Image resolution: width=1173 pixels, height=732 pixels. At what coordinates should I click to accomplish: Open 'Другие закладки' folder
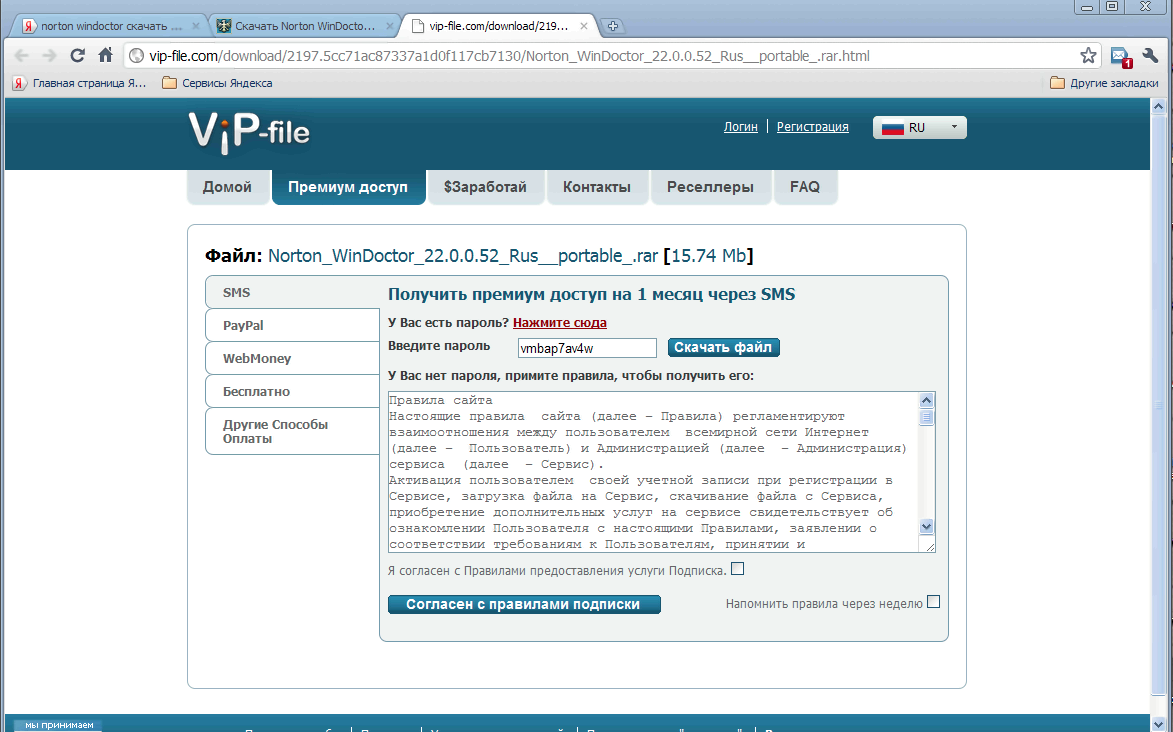(1104, 83)
